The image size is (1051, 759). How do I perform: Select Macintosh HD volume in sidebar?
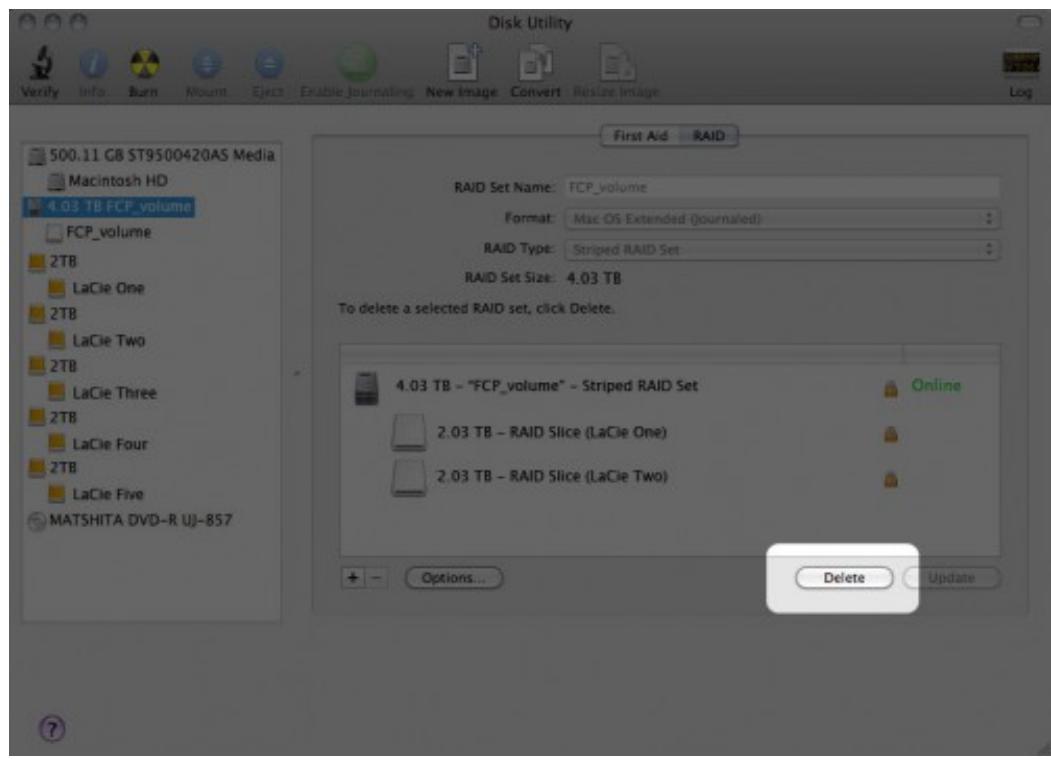pyautogui.click(x=108, y=181)
